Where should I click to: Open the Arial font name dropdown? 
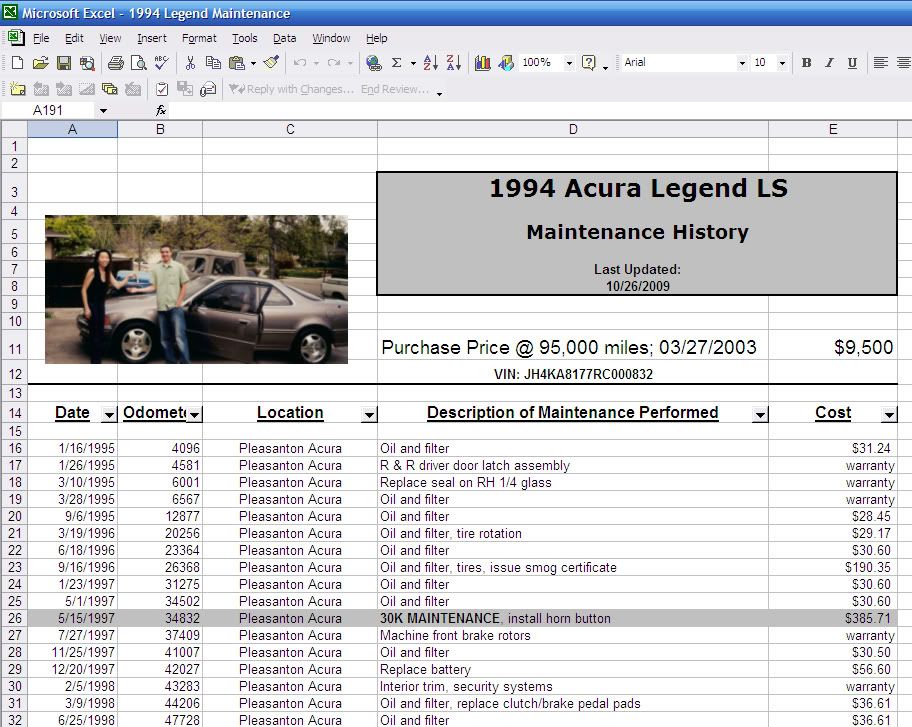click(742, 63)
